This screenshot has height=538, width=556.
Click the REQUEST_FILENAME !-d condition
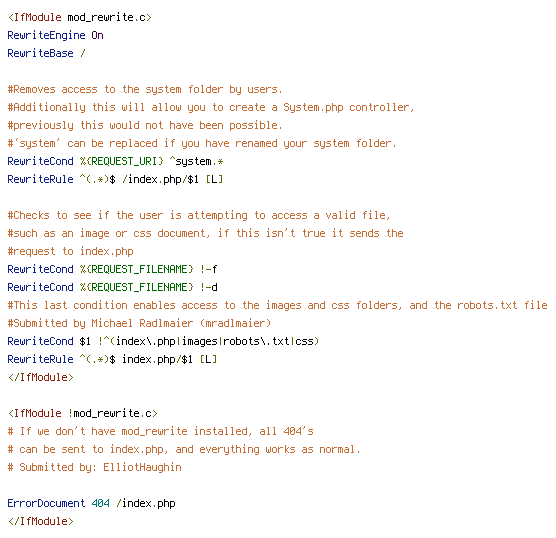(112, 287)
